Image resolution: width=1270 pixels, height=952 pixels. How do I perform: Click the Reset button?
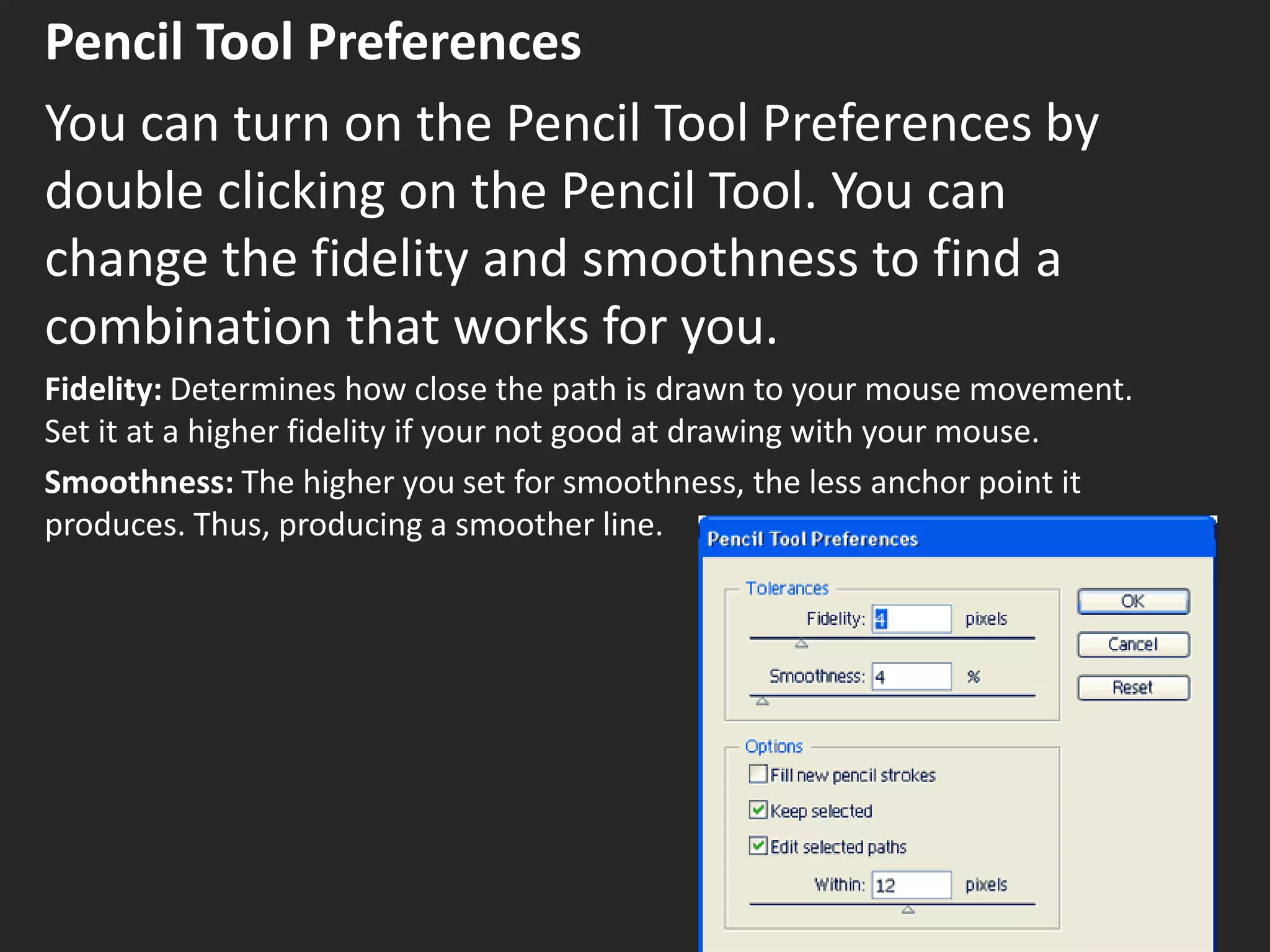[1133, 687]
